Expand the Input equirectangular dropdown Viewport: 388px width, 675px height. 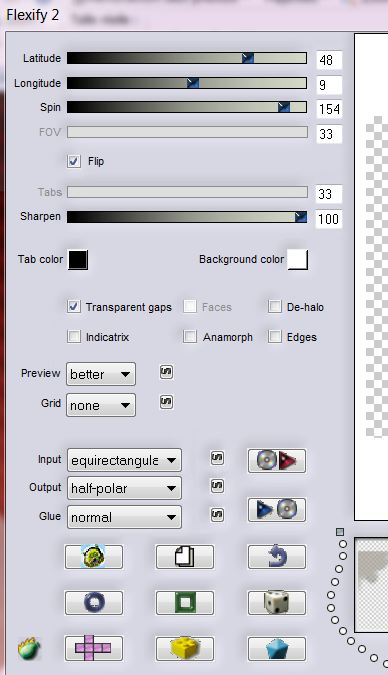(124, 460)
